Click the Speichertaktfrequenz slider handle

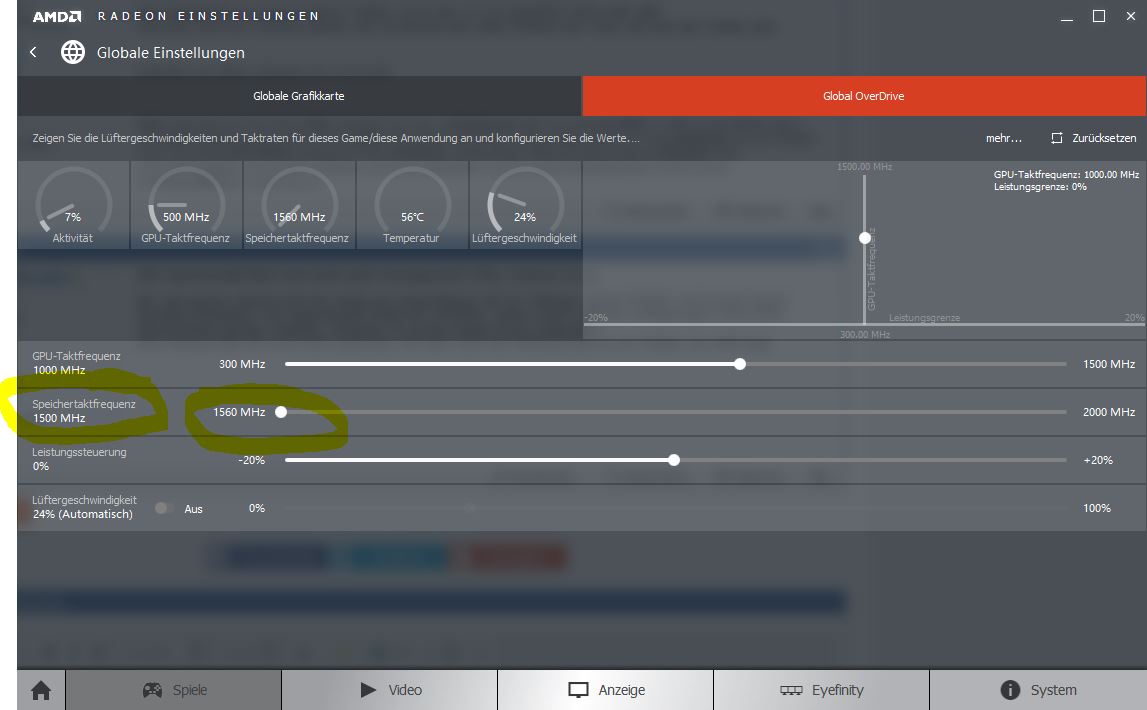[x=281, y=412]
